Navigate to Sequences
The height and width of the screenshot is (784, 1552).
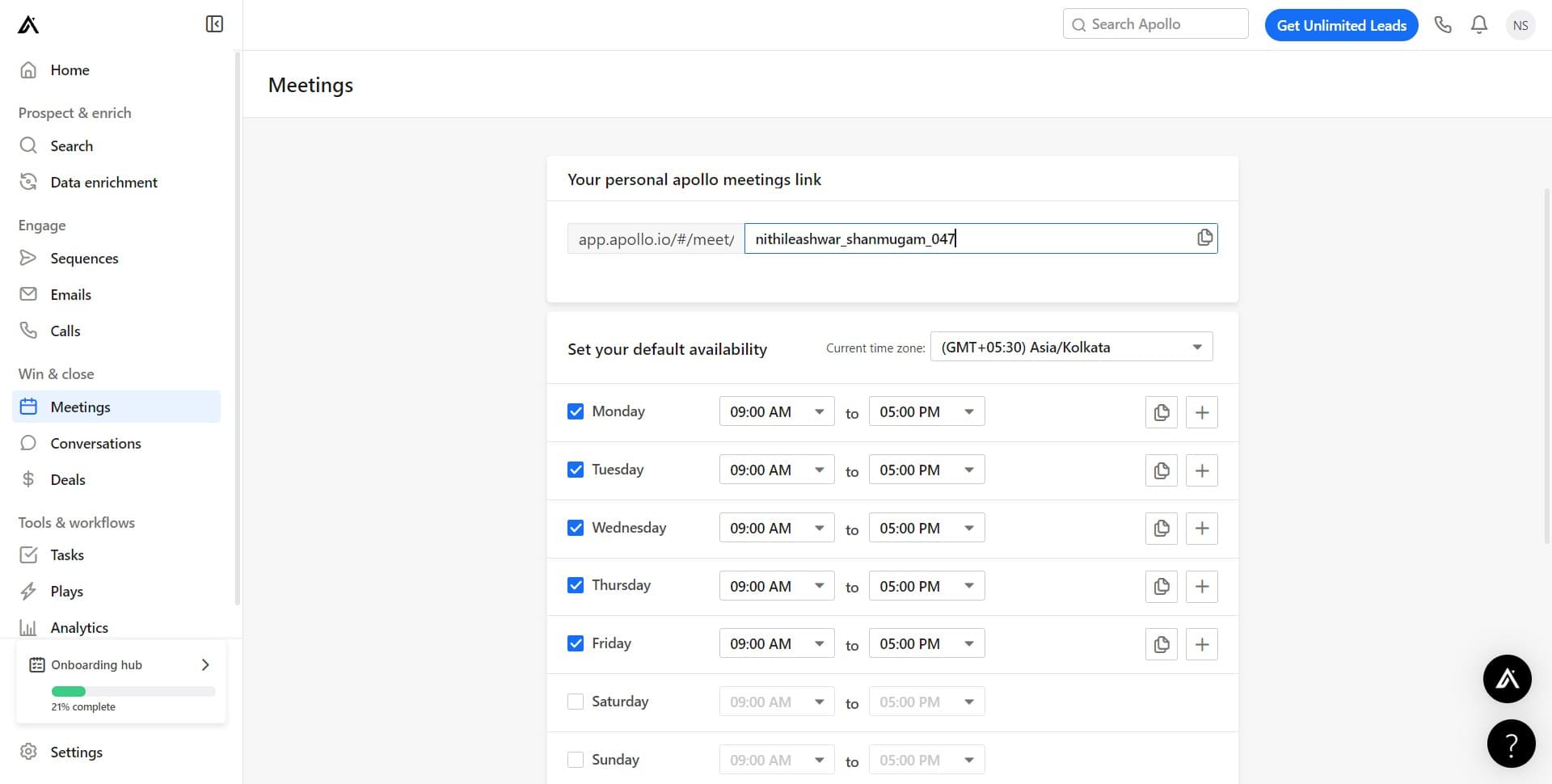116,258
